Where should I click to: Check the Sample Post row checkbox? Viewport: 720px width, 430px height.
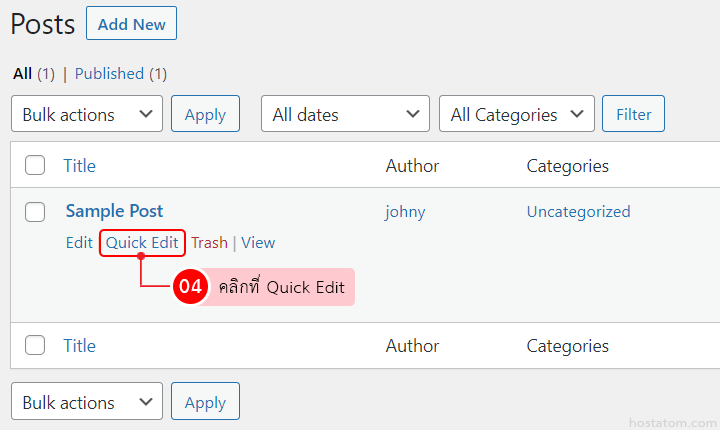point(35,211)
